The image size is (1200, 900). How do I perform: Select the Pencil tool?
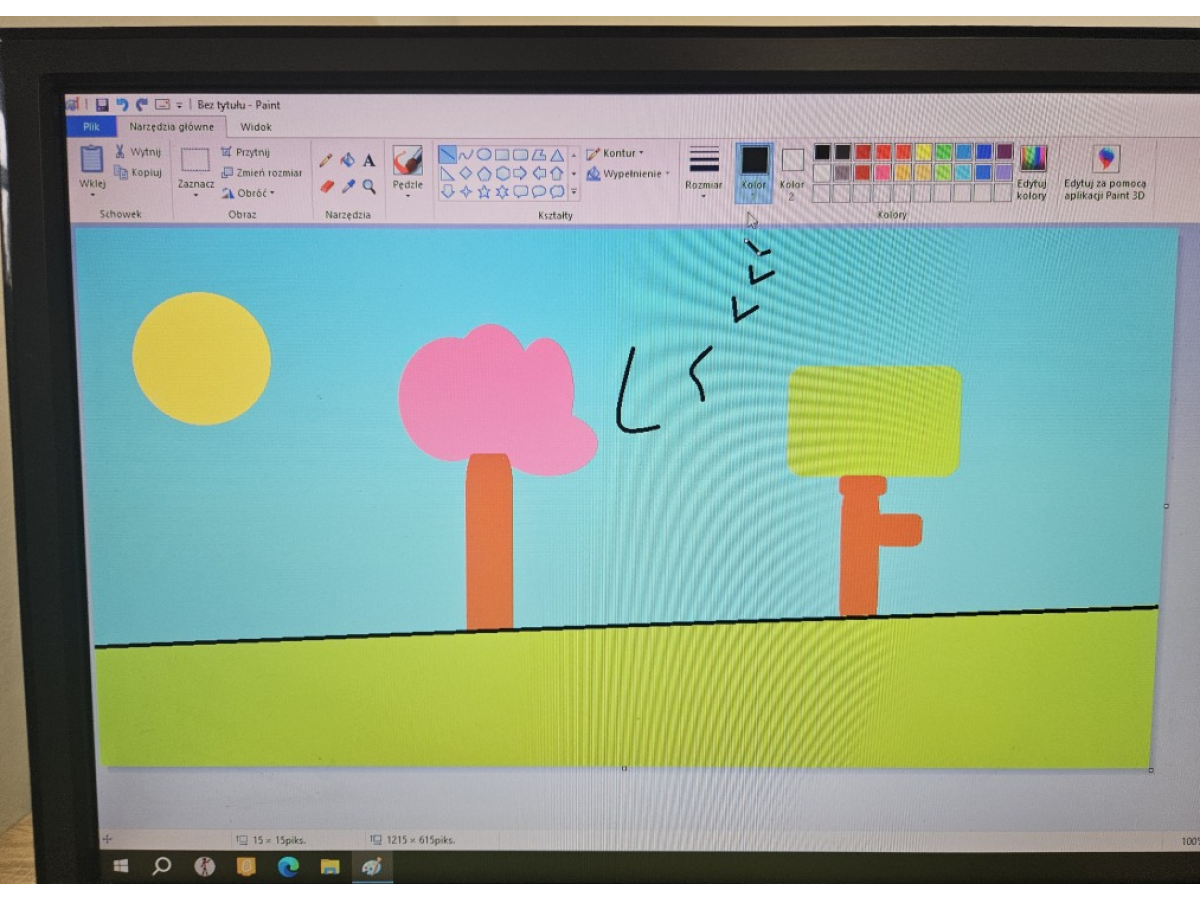point(325,161)
